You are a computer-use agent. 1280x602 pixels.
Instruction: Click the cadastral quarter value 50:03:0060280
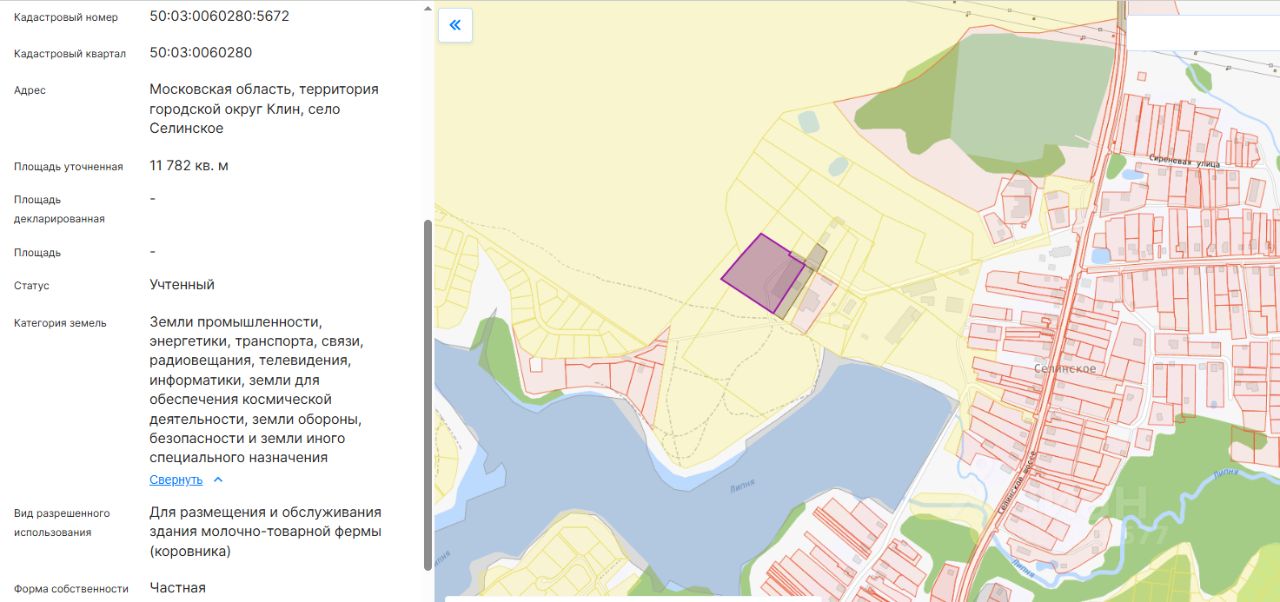(x=200, y=52)
